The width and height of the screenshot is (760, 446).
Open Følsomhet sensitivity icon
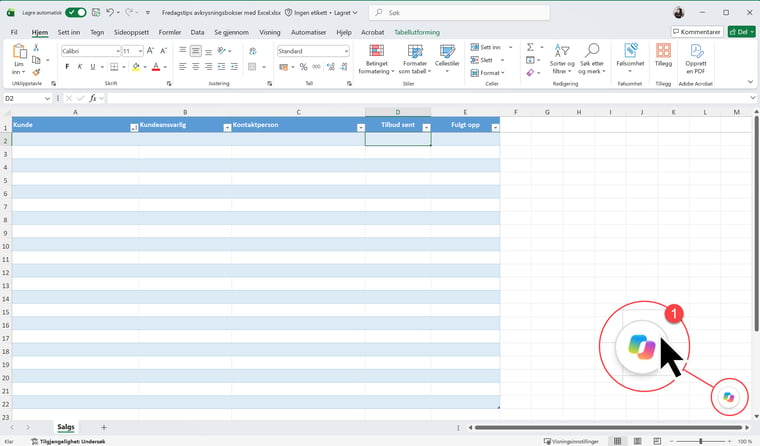pyautogui.click(x=630, y=50)
